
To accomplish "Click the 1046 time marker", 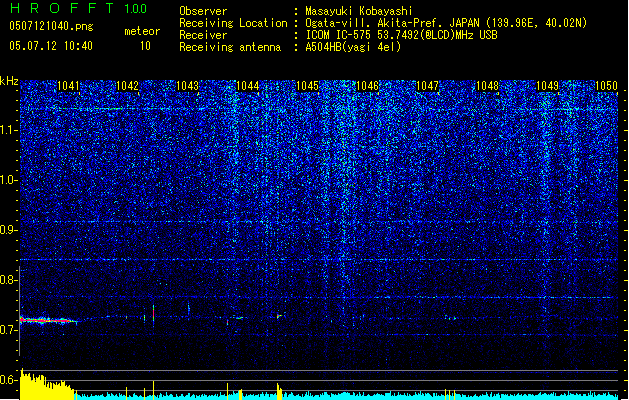I will pos(367,86).
